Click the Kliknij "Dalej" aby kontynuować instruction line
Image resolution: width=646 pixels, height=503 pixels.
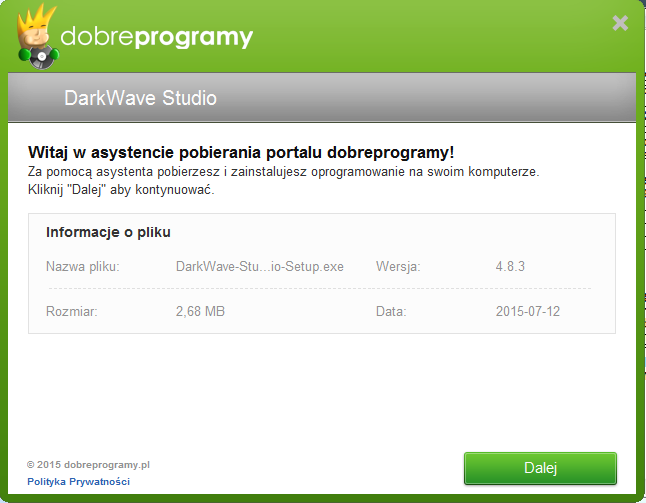(121, 190)
